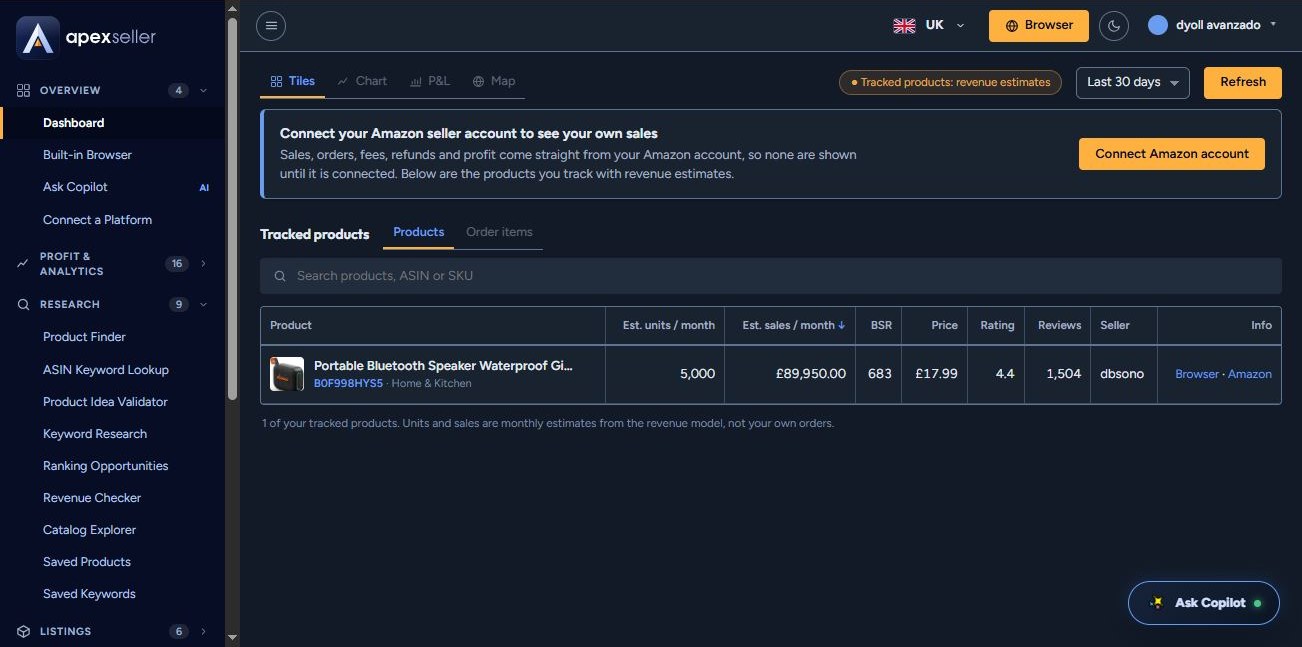Image resolution: width=1302 pixels, height=647 pixels.
Task: Open the UK marketplace dropdown
Action: point(929,26)
